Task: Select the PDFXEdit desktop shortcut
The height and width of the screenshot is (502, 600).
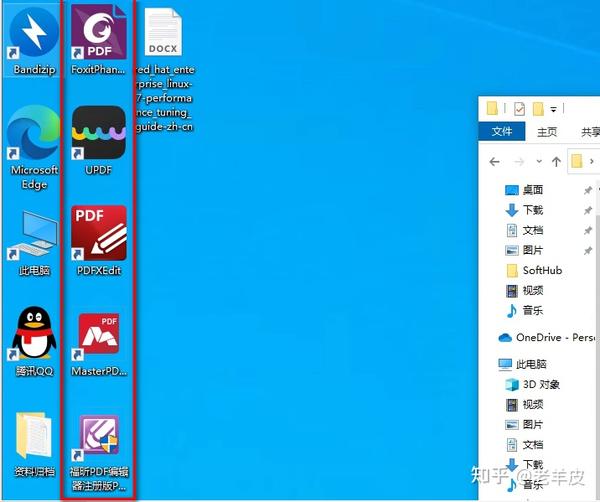Action: (x=99, y=240)
